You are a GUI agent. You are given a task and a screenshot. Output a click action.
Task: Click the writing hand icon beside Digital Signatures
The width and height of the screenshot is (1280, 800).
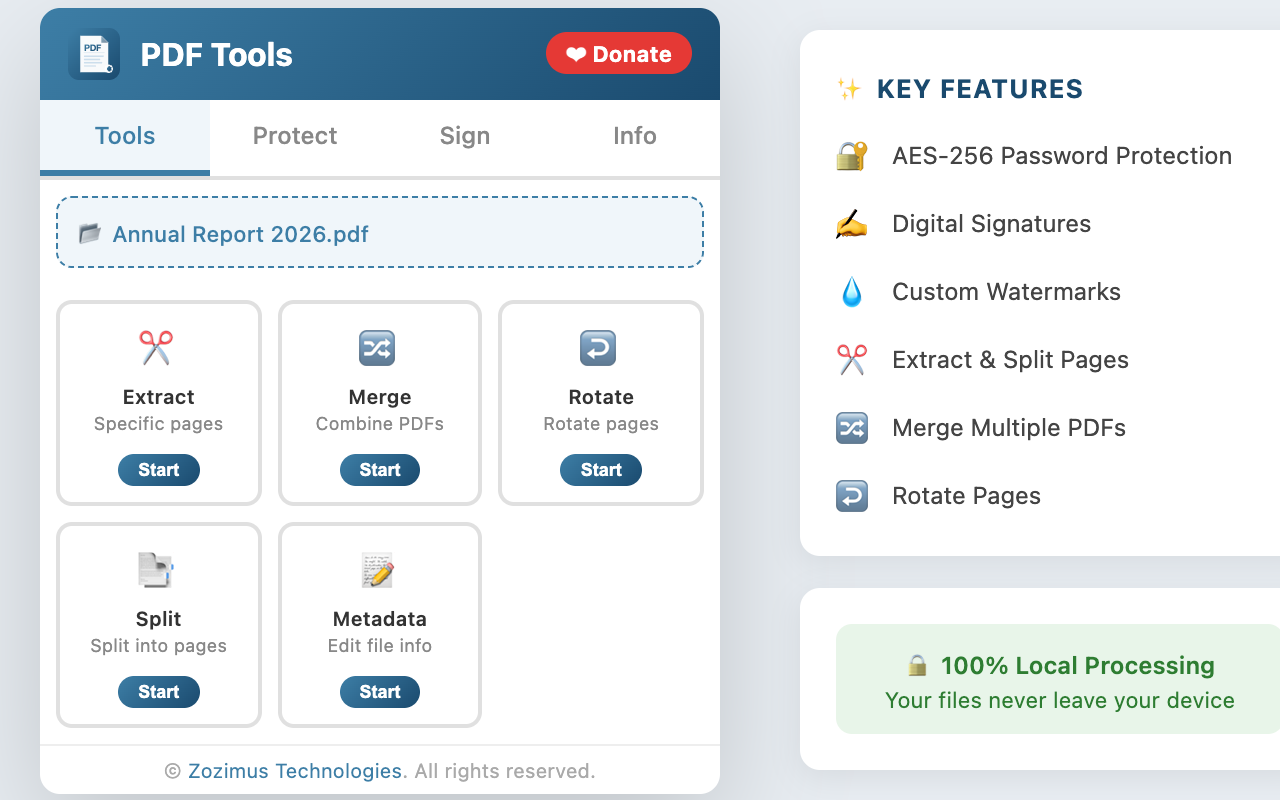coord(851,224)
